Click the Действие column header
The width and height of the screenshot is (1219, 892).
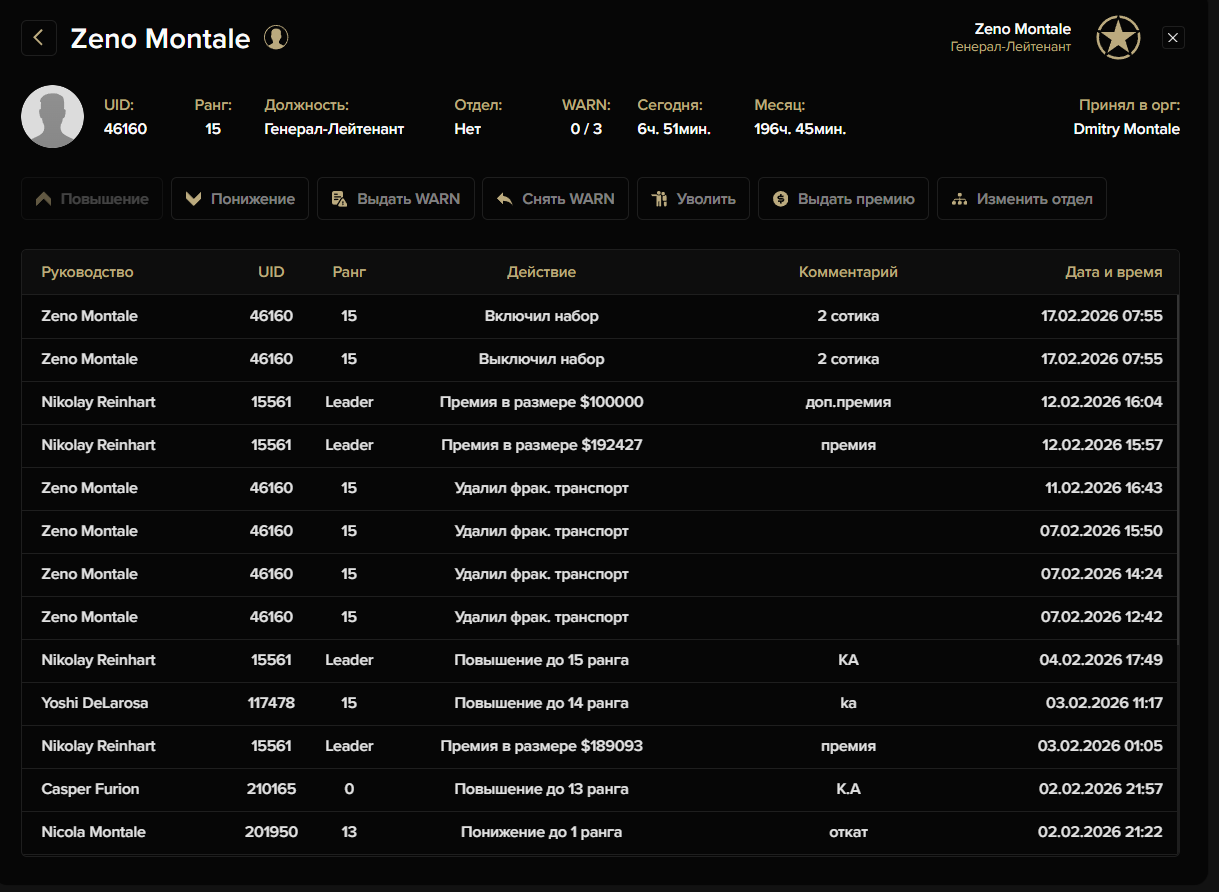pyautogui.click(x=541, y=272)
